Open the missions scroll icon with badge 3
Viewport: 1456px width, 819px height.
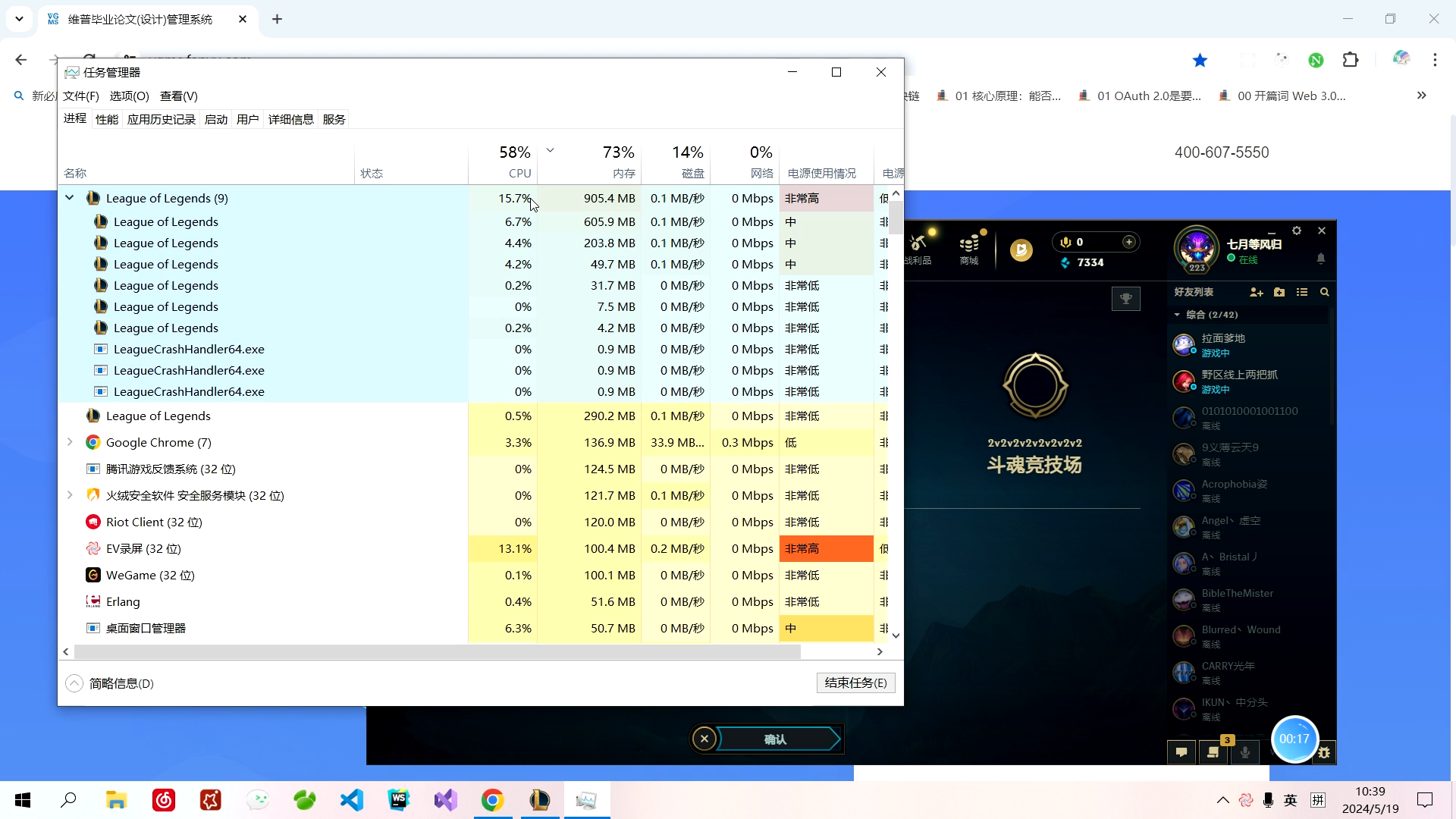click(1213, 752)
